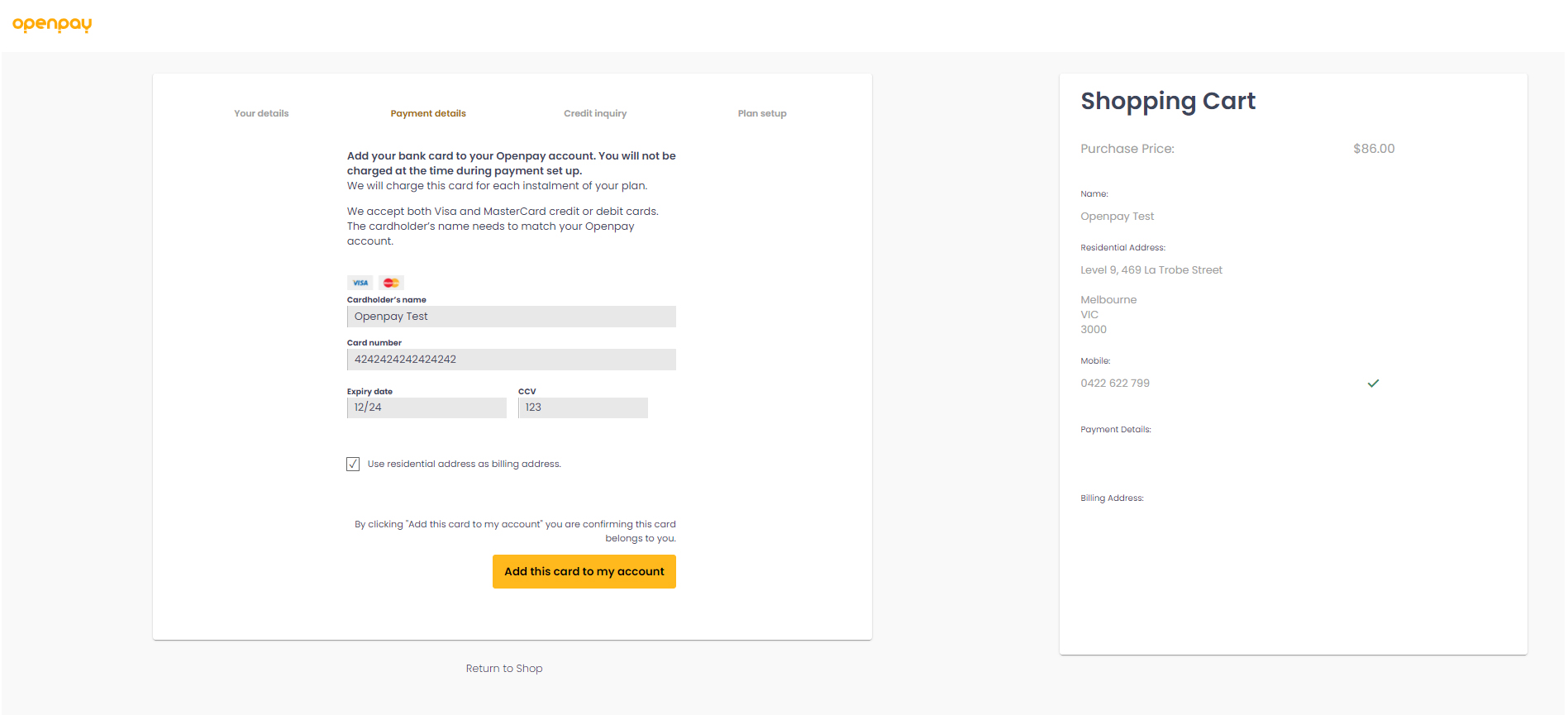
Task: Click the Visa card icon
Action: pos(360,283)
